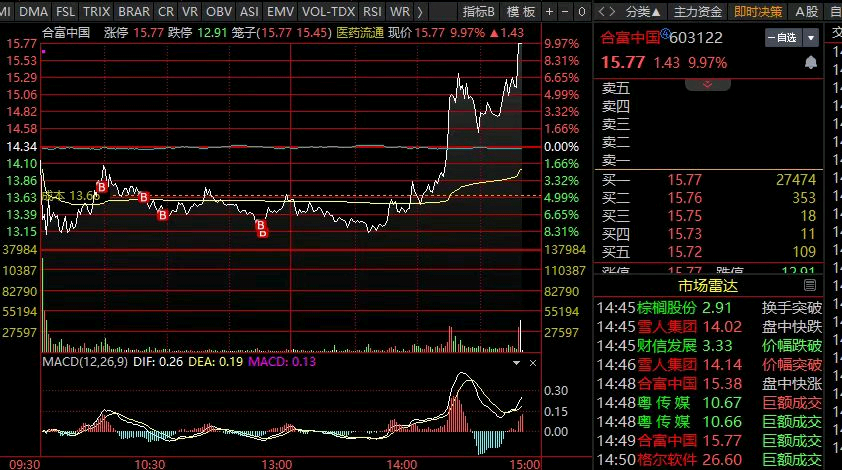Switch to VOL-TDX indicator
The image size is (842, 470).
(x=328, y=11)
